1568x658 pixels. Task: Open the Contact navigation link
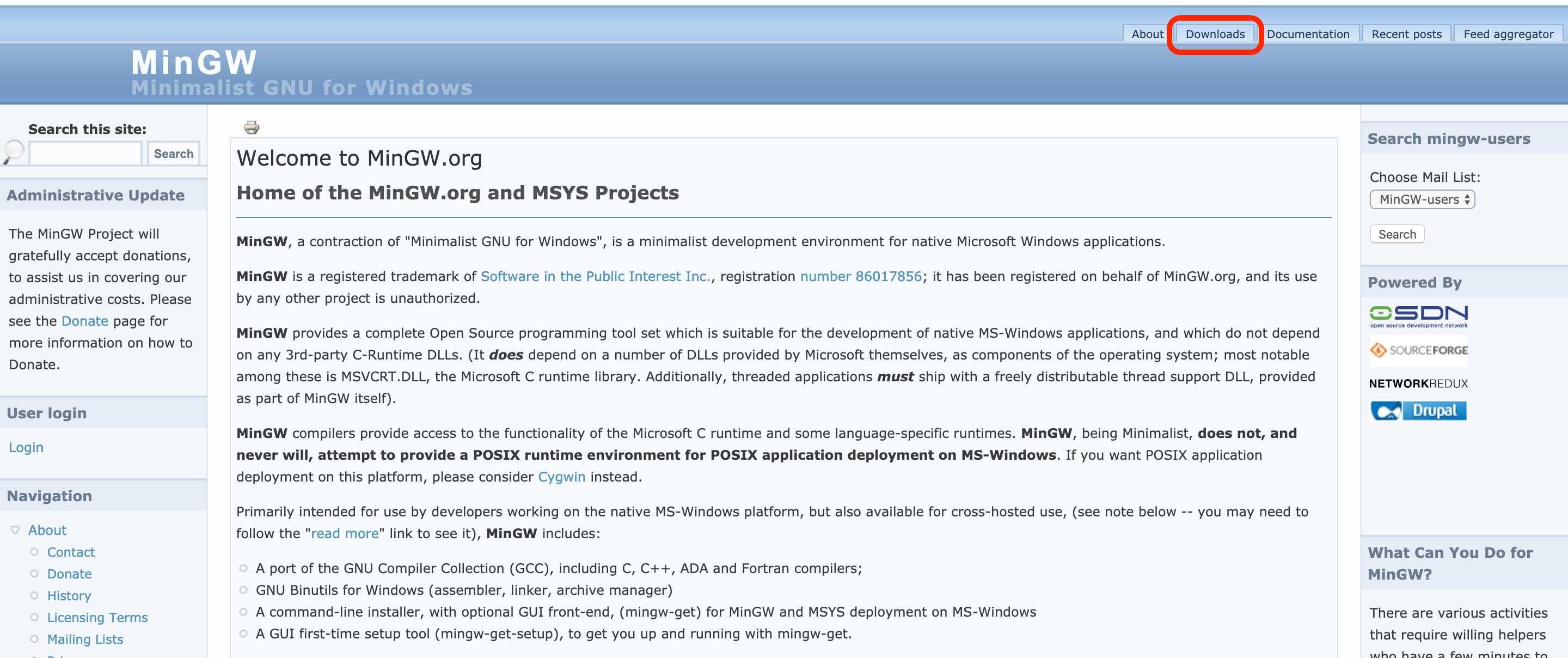tap(71, 552)
